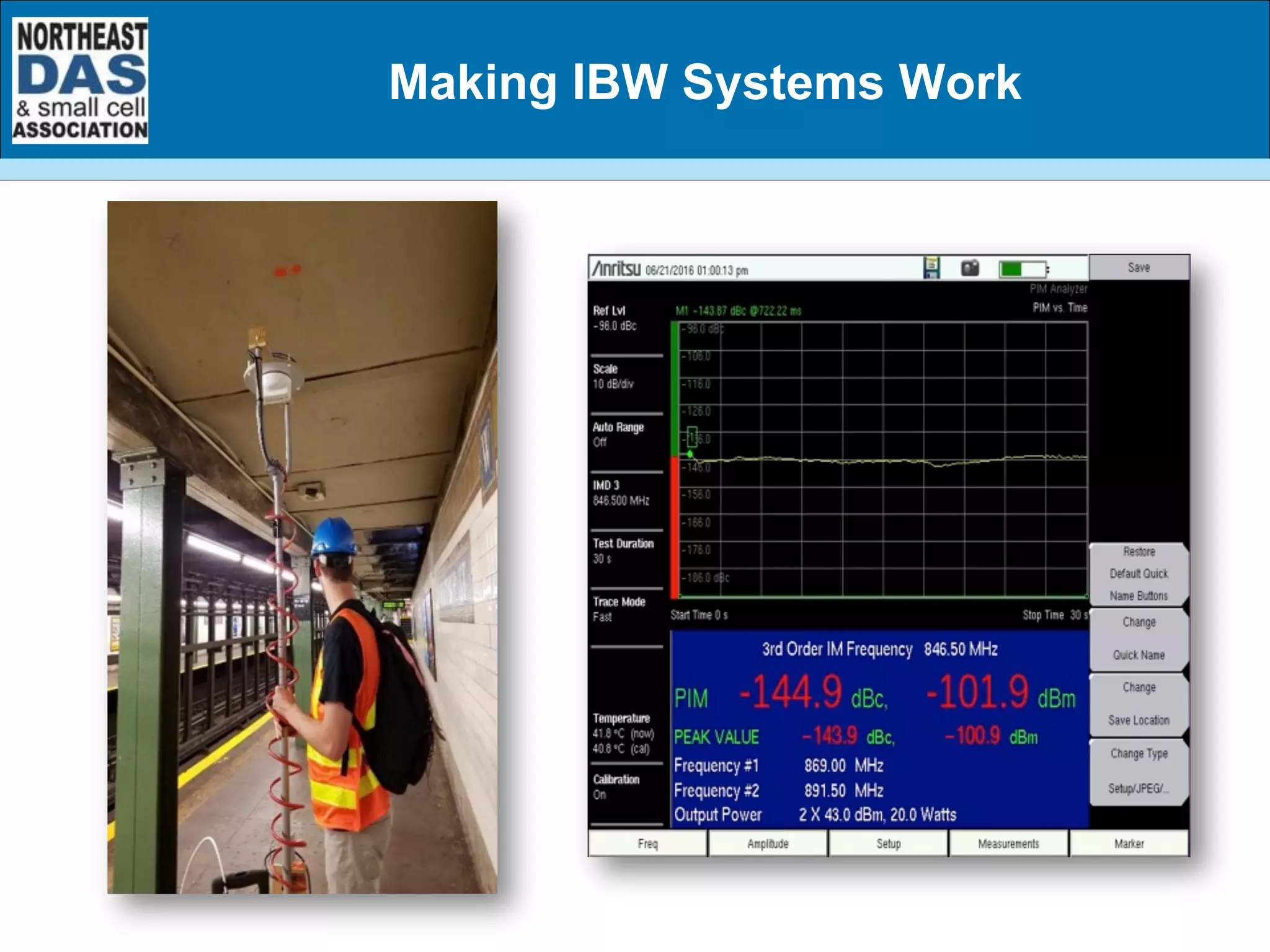This screenshot has height=952, width=1270.
Task: Select Restore Default Quick Name Buttons
Action: pos(1139,574)
